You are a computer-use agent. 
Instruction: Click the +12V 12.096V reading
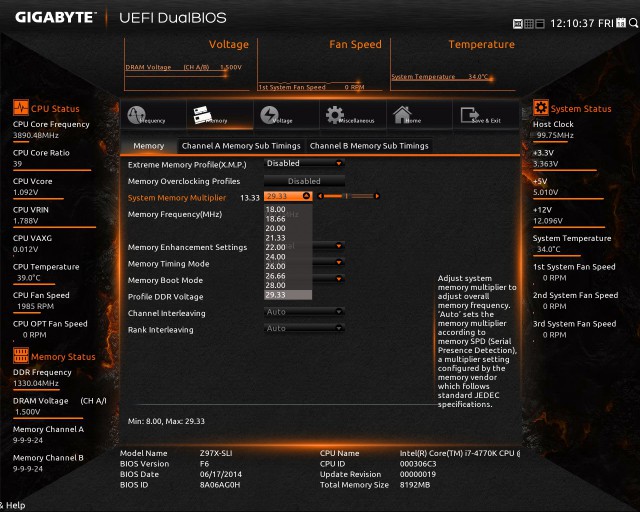[548, 221]
